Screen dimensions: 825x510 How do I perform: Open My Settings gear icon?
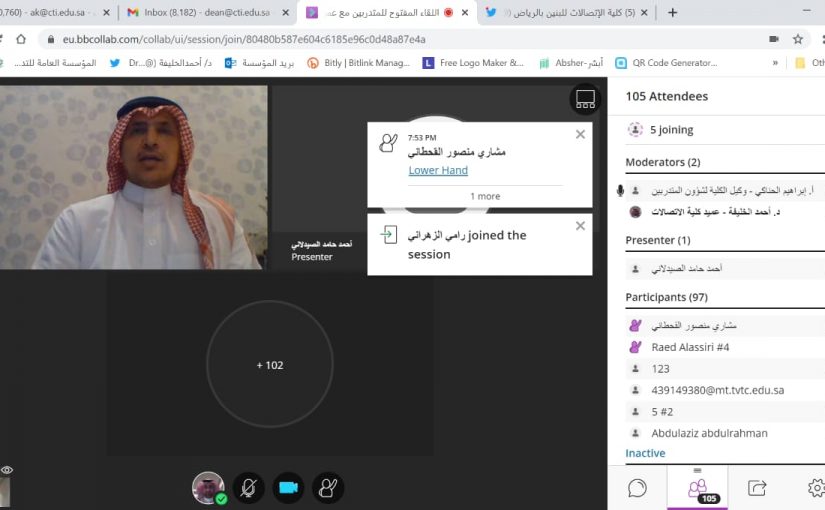(x=815, y=488)
